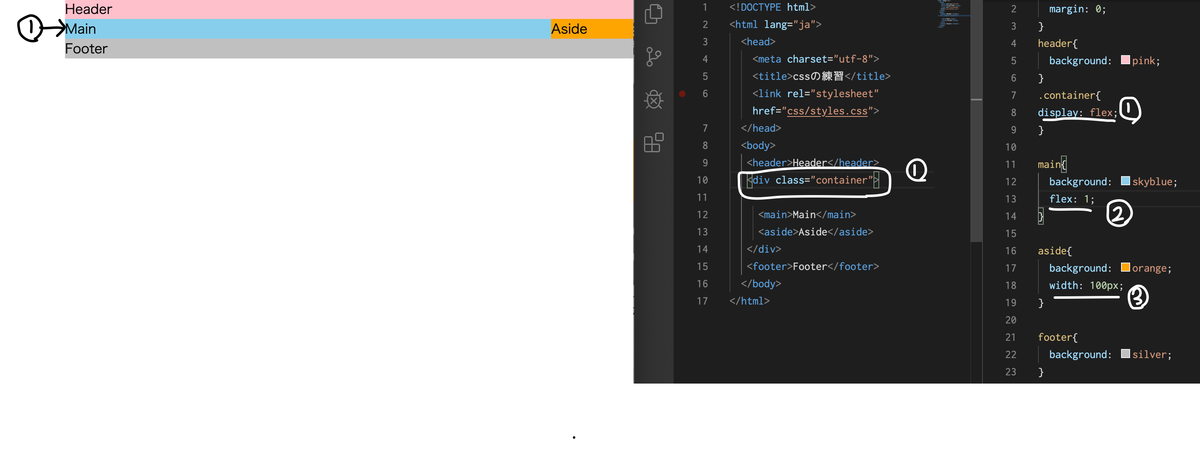Toggle the red breakpoint dot beside line 6
Image resolution: width=1200 pixels, height=456 pixels.
click(682, 93)
